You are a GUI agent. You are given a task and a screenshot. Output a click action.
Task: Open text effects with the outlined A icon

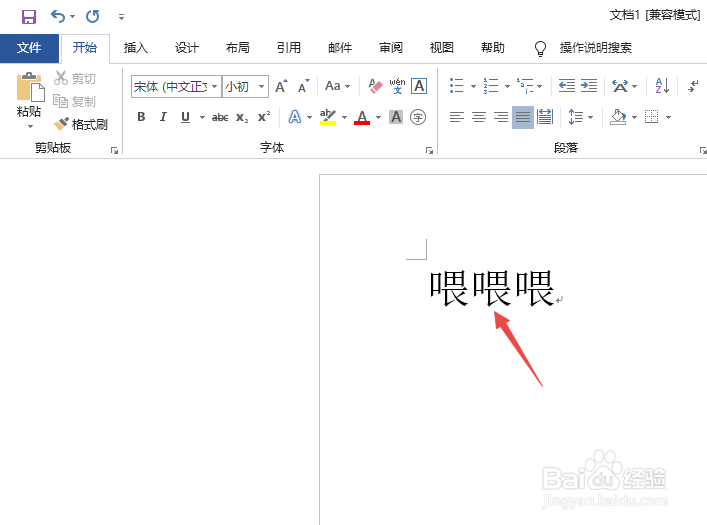click(295, 117)
